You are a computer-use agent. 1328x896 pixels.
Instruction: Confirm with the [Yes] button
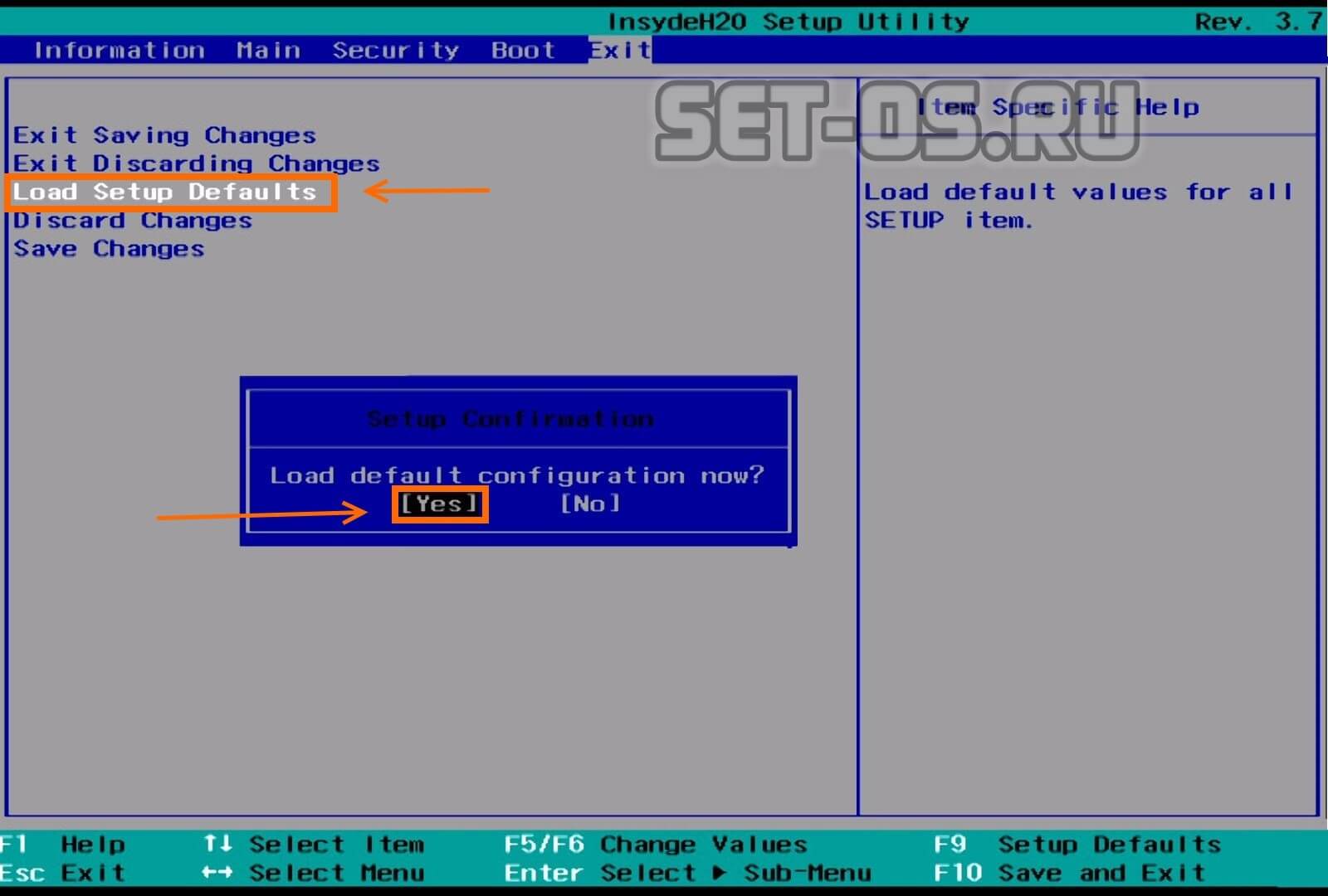[439, 504]
